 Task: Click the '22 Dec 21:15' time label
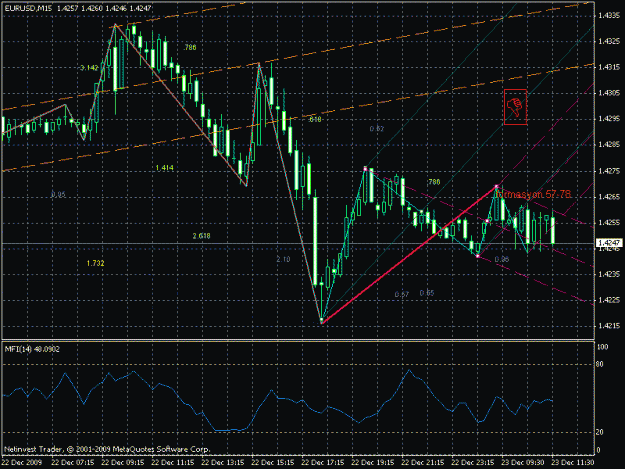pyautogui.click(x=423, y=463)
